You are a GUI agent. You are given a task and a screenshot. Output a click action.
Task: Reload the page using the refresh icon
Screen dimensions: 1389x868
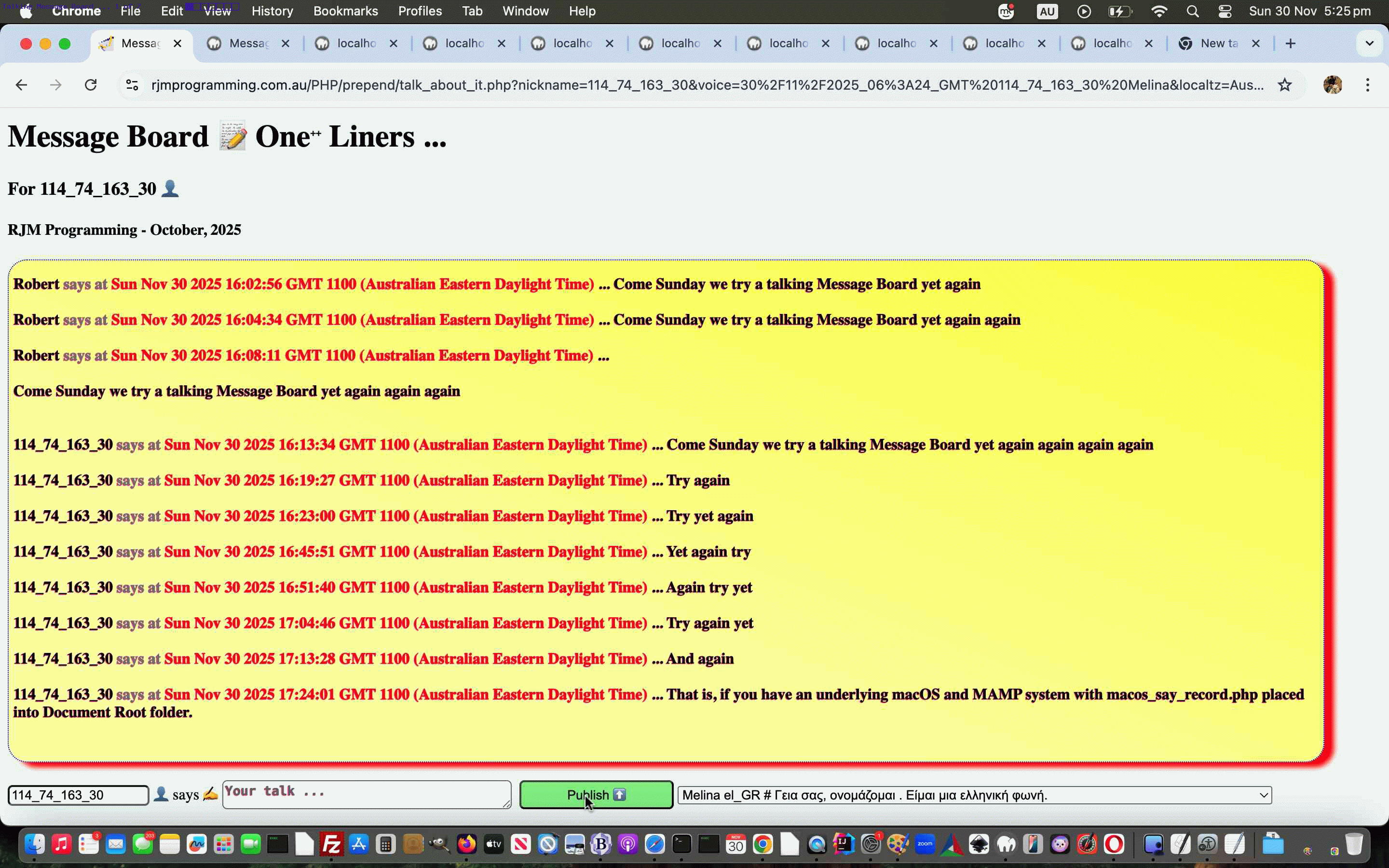point(91,84)
